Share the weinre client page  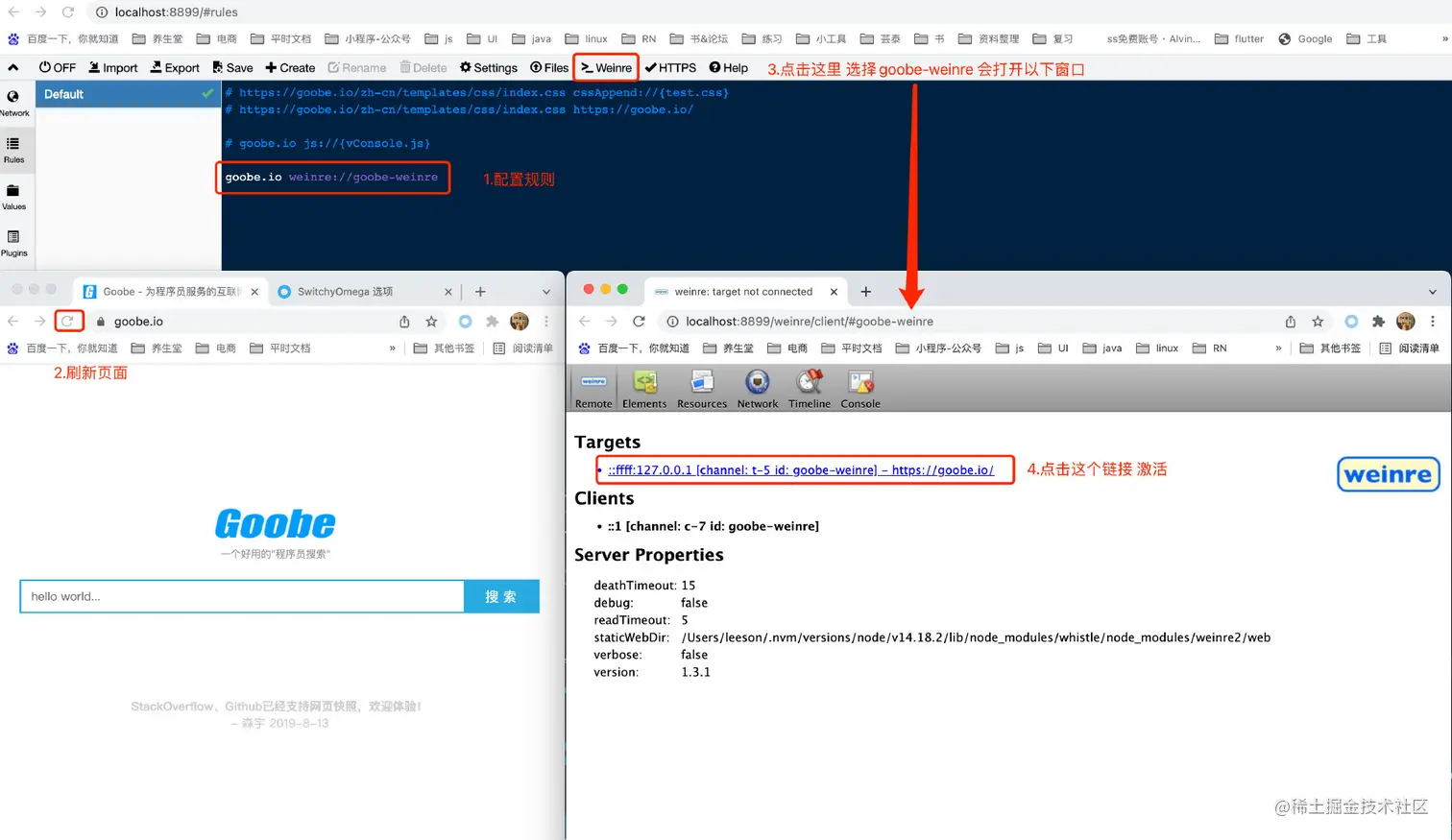click(x=1291, y=322)
